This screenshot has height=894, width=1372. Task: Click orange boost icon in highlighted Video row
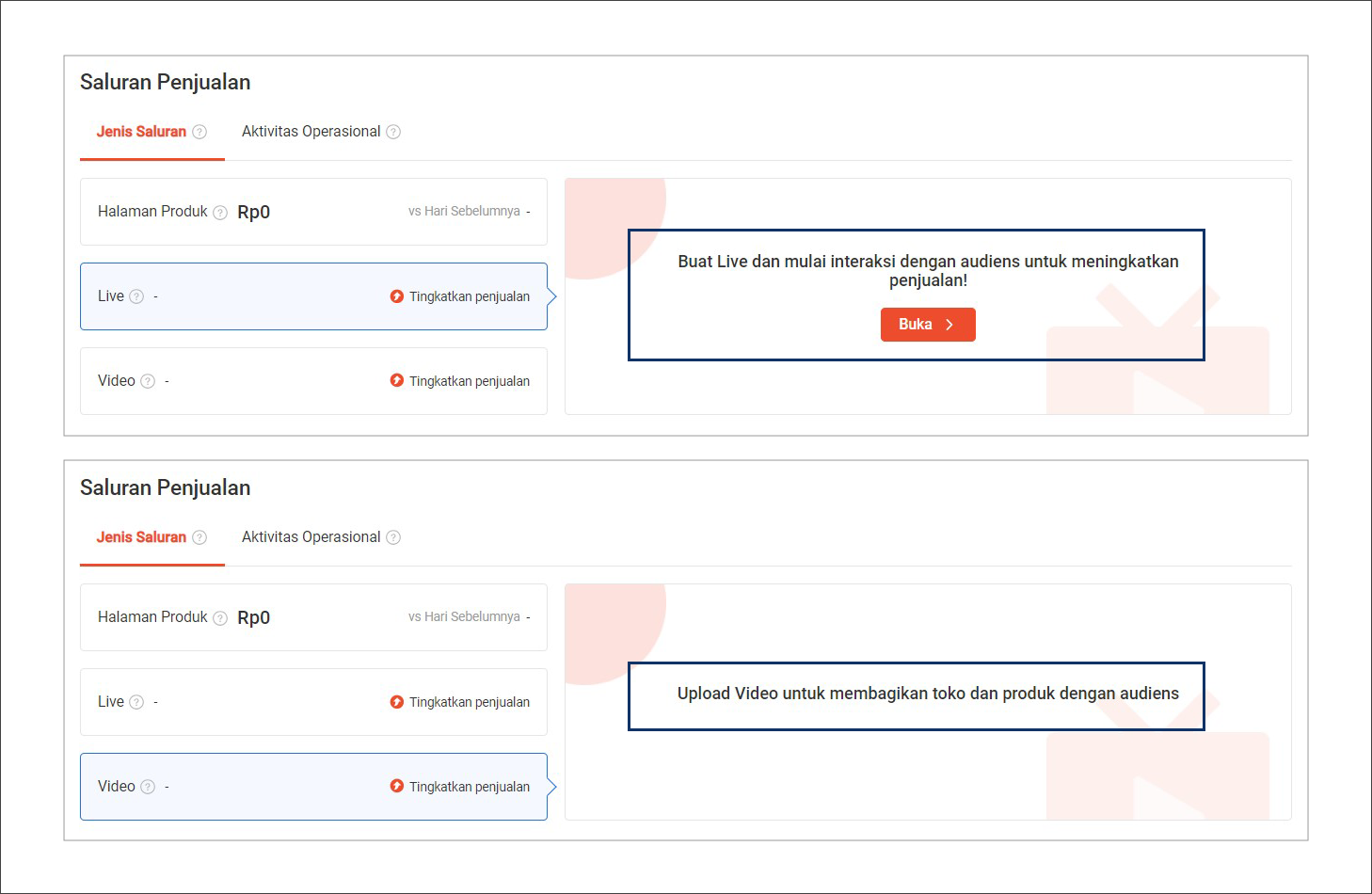(x=397, y=786)
